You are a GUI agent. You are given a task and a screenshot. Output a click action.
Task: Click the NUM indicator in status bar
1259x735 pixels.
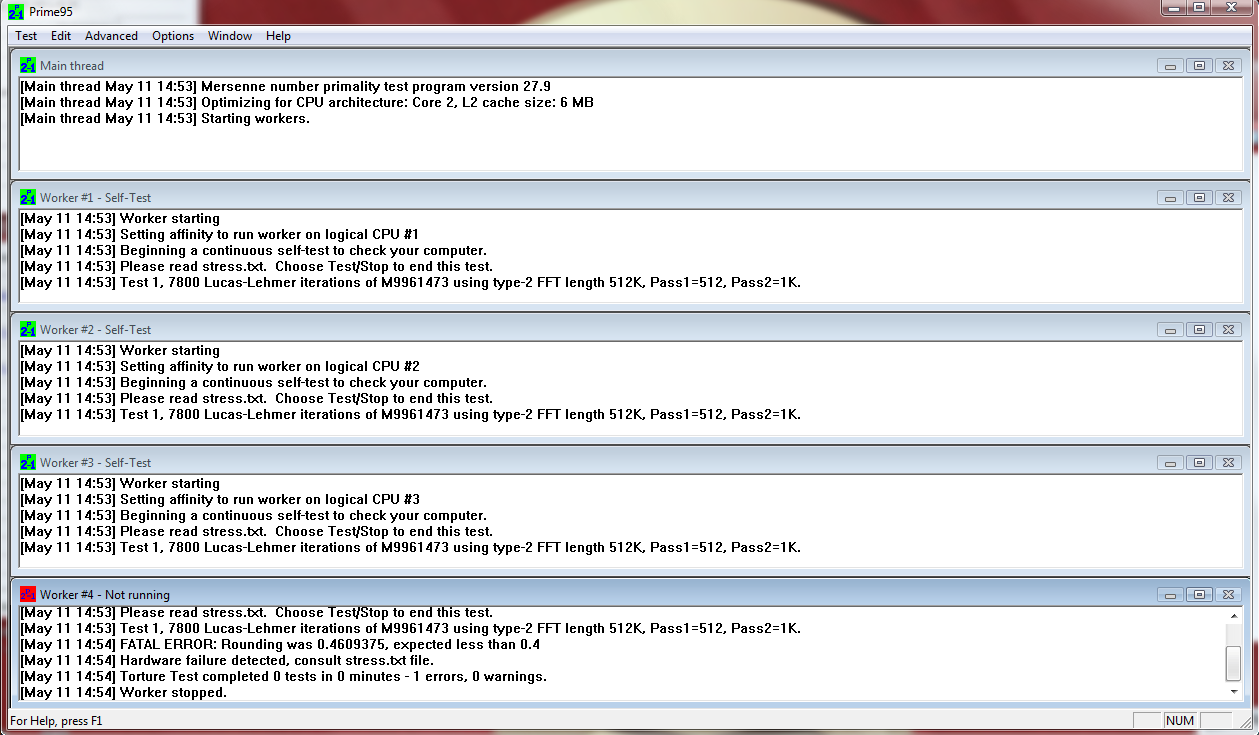click(1180, 720)
